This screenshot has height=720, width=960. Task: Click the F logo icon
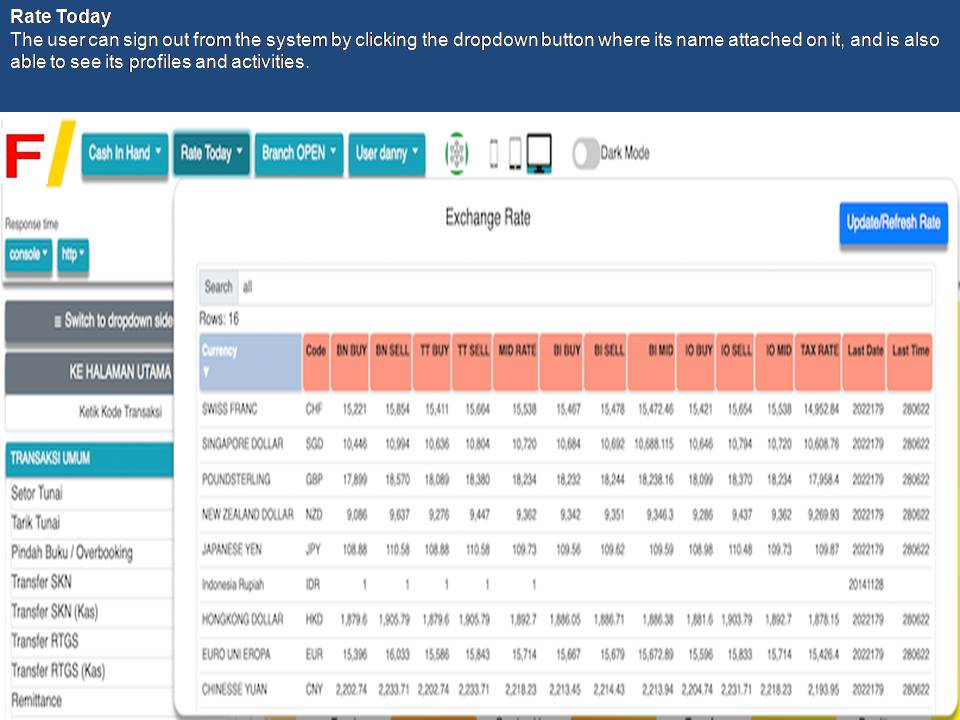coord(38,155)
